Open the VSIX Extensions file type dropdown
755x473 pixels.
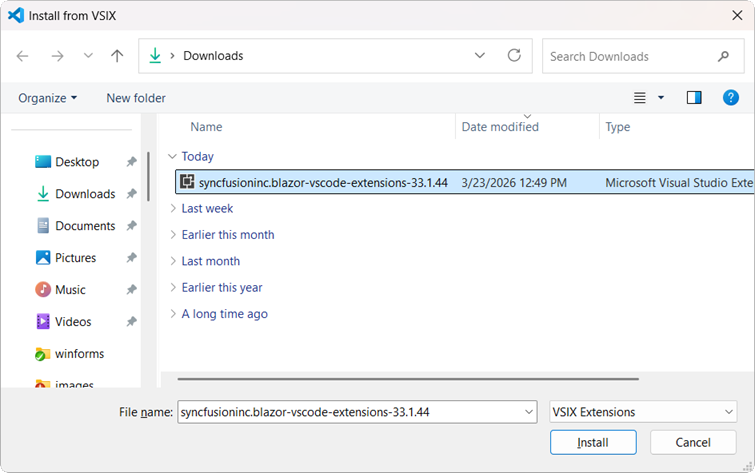(x=643, y=412)
